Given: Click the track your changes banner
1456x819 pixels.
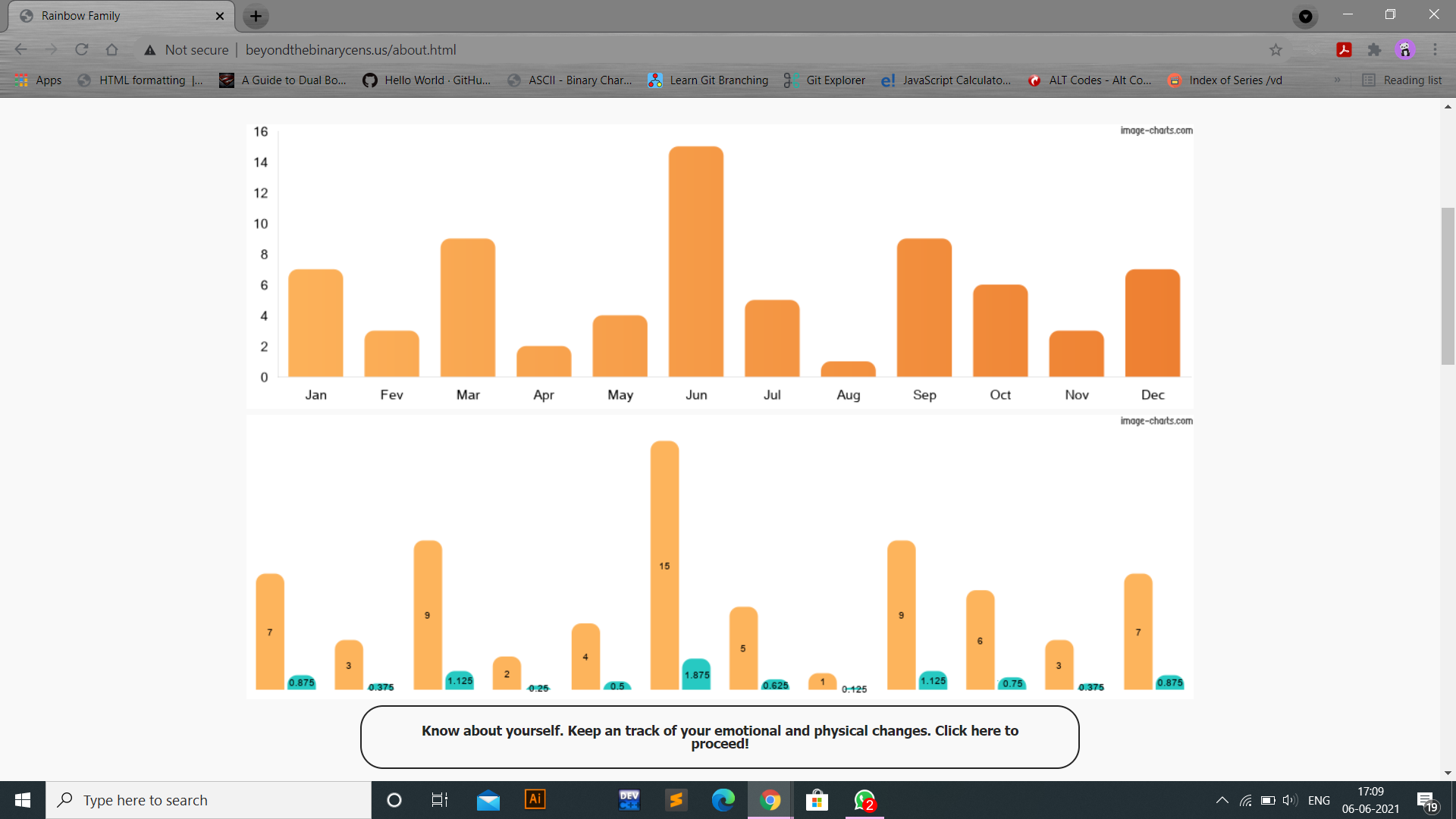Looking at the screenshot, I should coord(719,736).
